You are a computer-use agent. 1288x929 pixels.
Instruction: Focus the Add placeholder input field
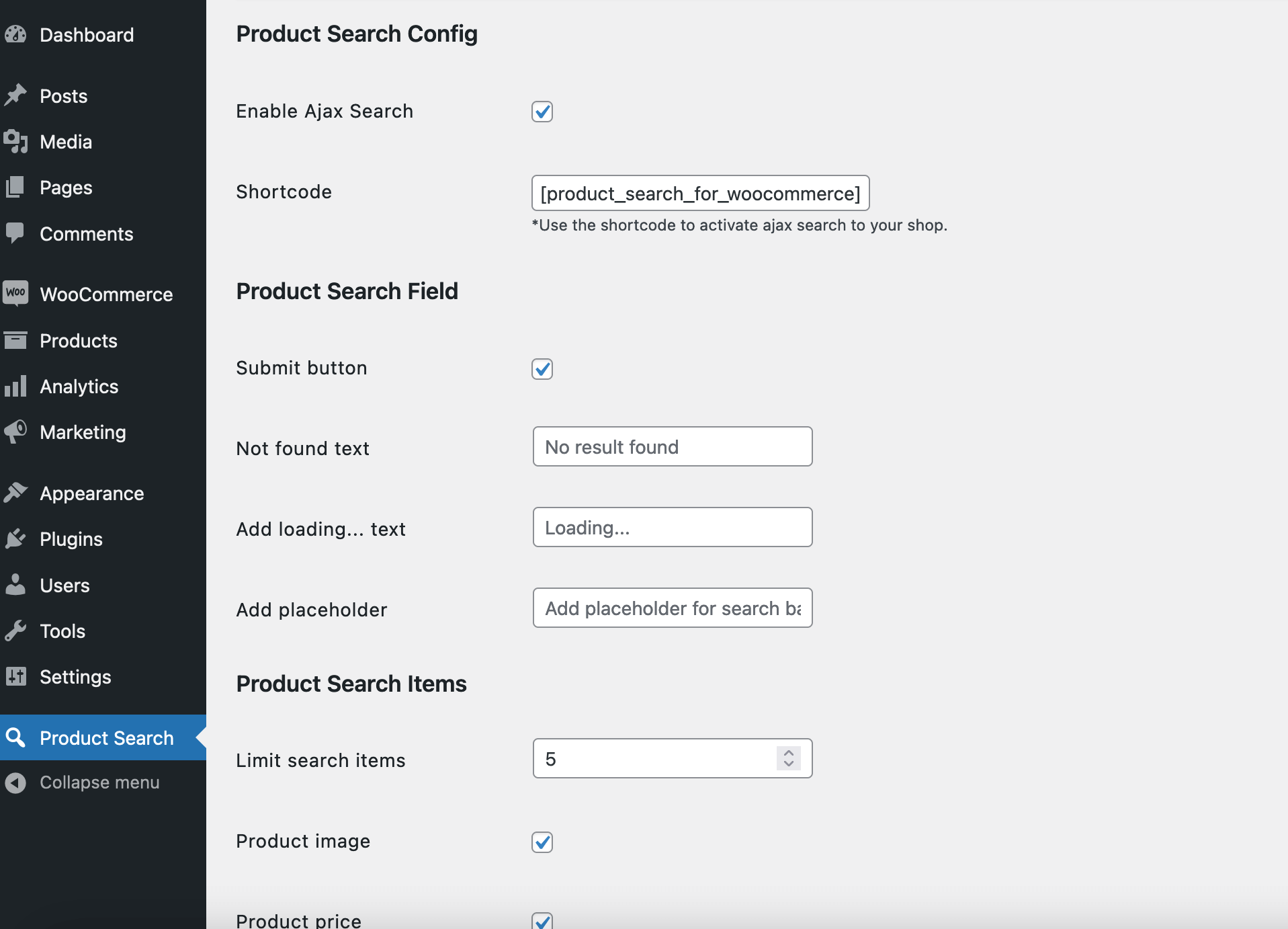pyautogui.click(x=673, y=608)
